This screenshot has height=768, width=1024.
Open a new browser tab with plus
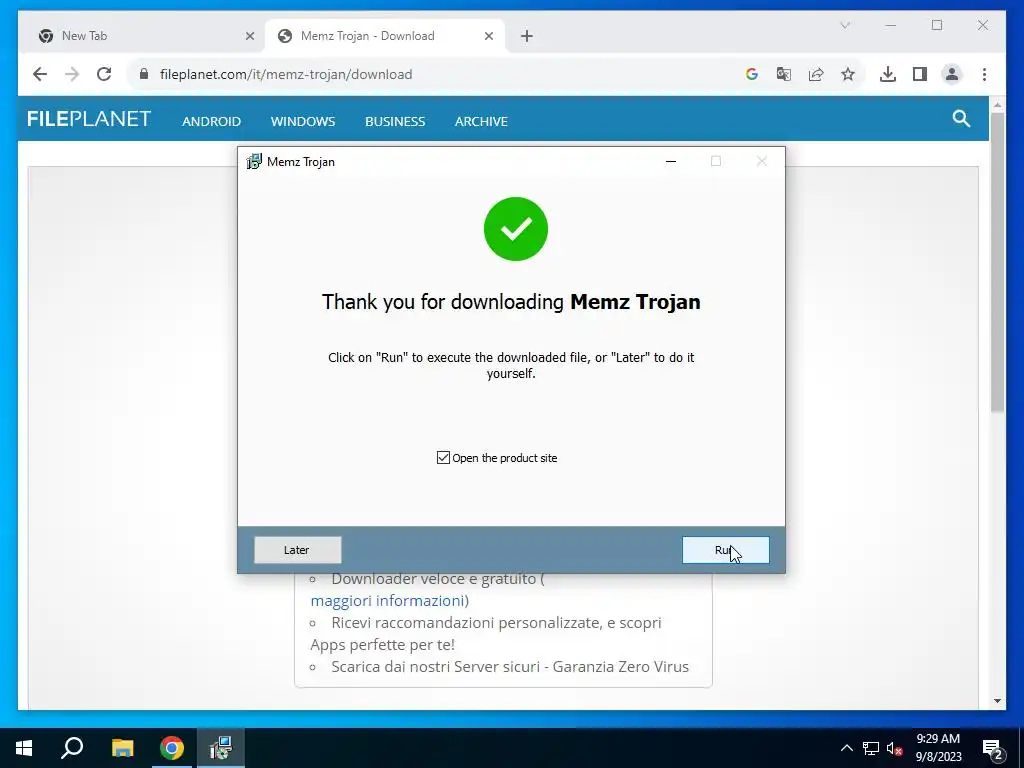tap(527, 36)
